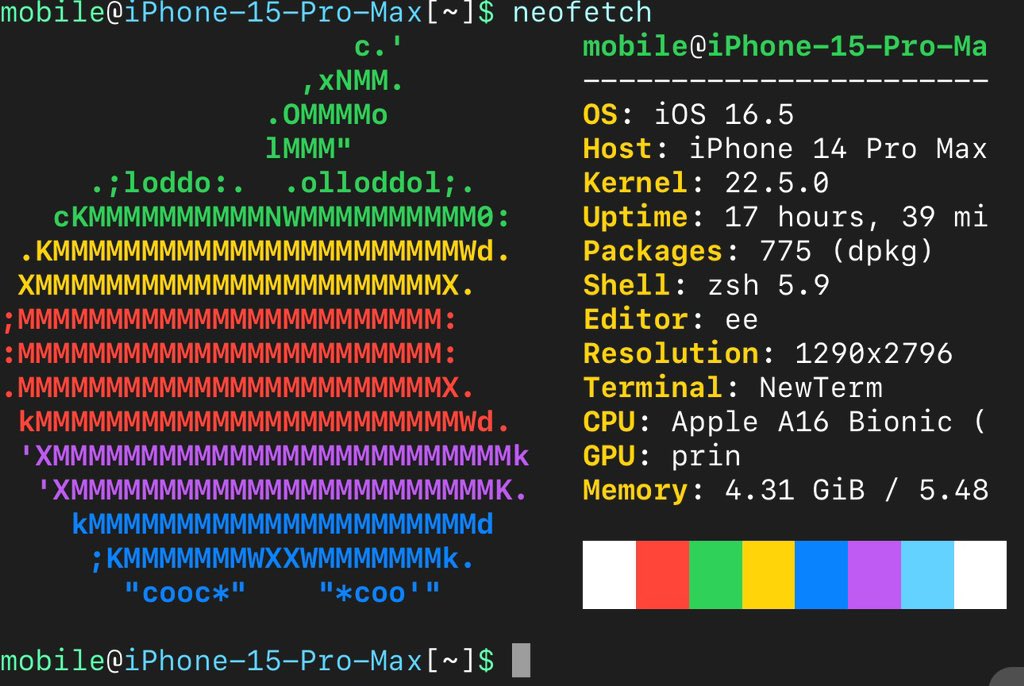Click the '.;loddo:.' logo text
Screen dimensions: 1024x686
click(168, 183)
